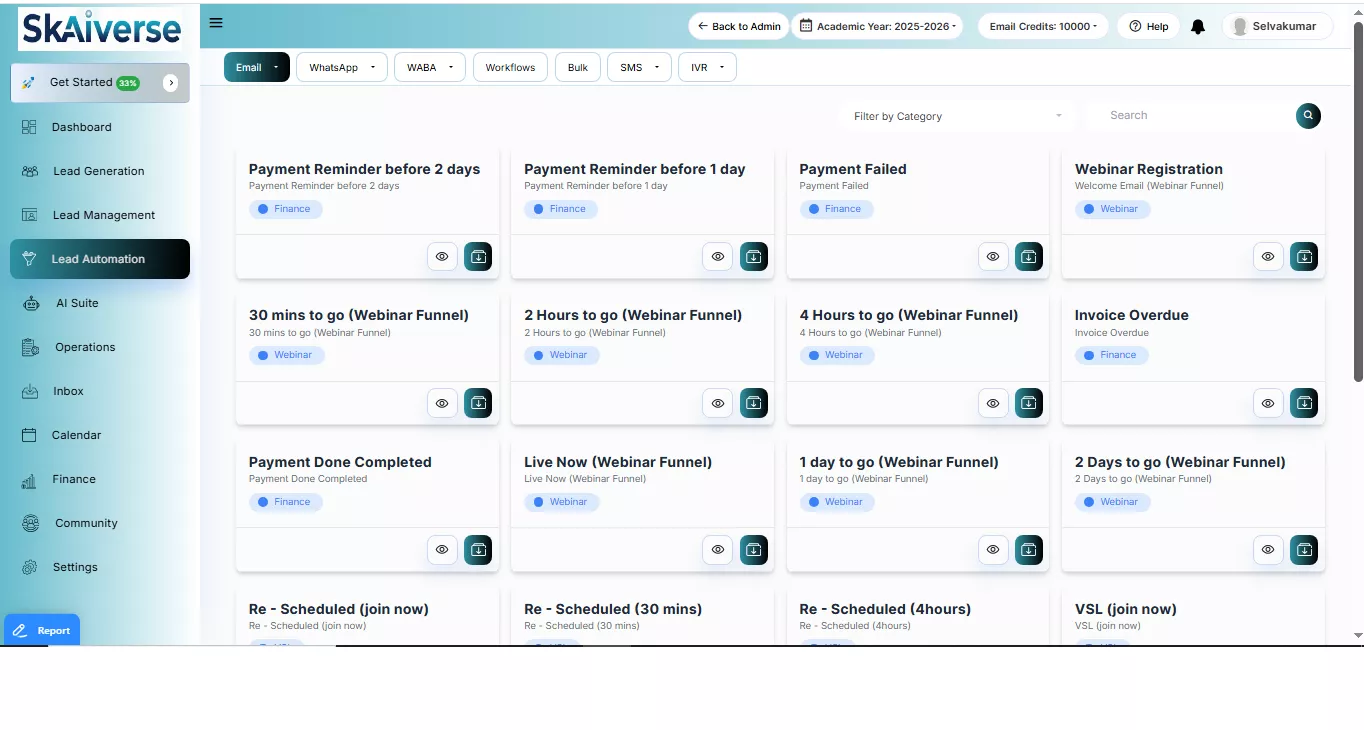Import the Invoice Overdue template
This screenshot has width=1364, height=730.
point(1303,403)
